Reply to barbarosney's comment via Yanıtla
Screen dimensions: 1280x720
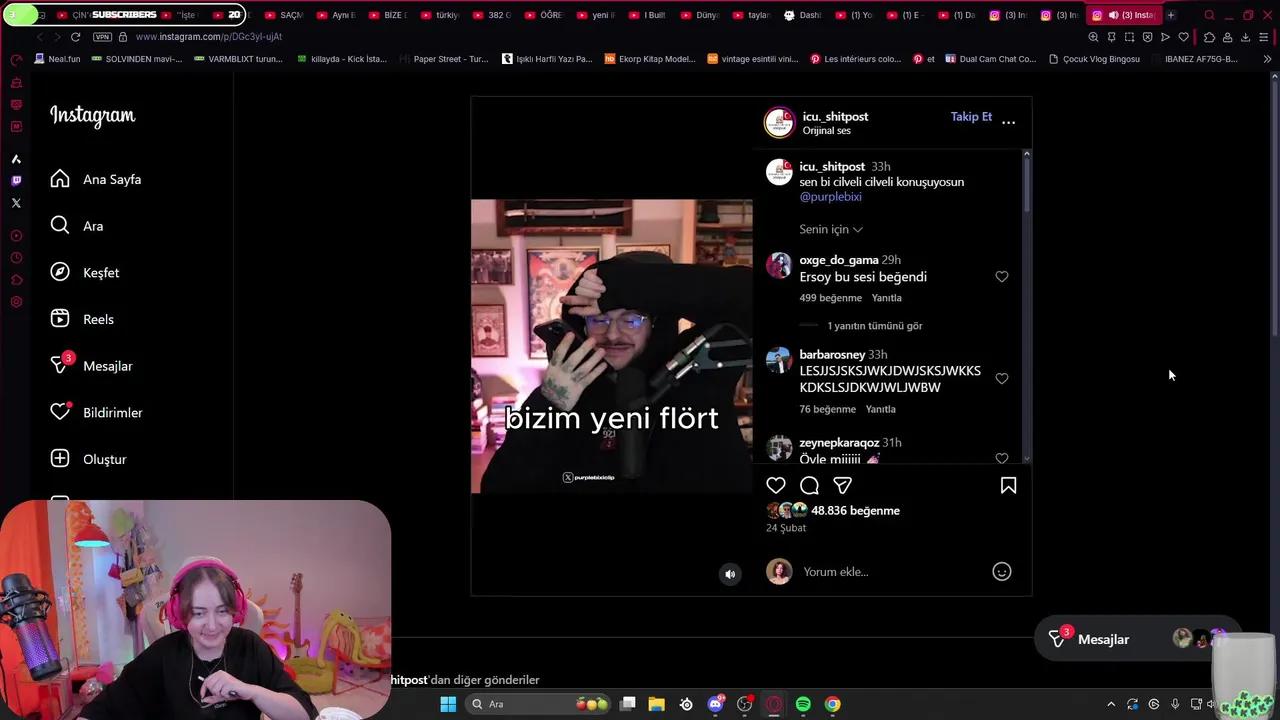coord(880,409)
